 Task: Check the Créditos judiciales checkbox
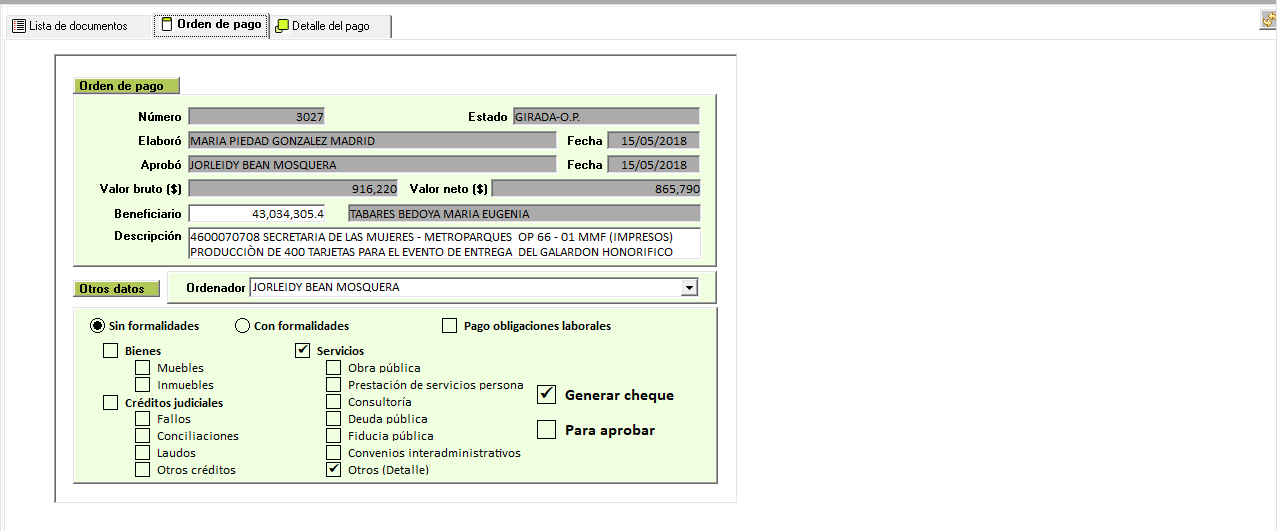pyautogui.click(x=110, y=403)
